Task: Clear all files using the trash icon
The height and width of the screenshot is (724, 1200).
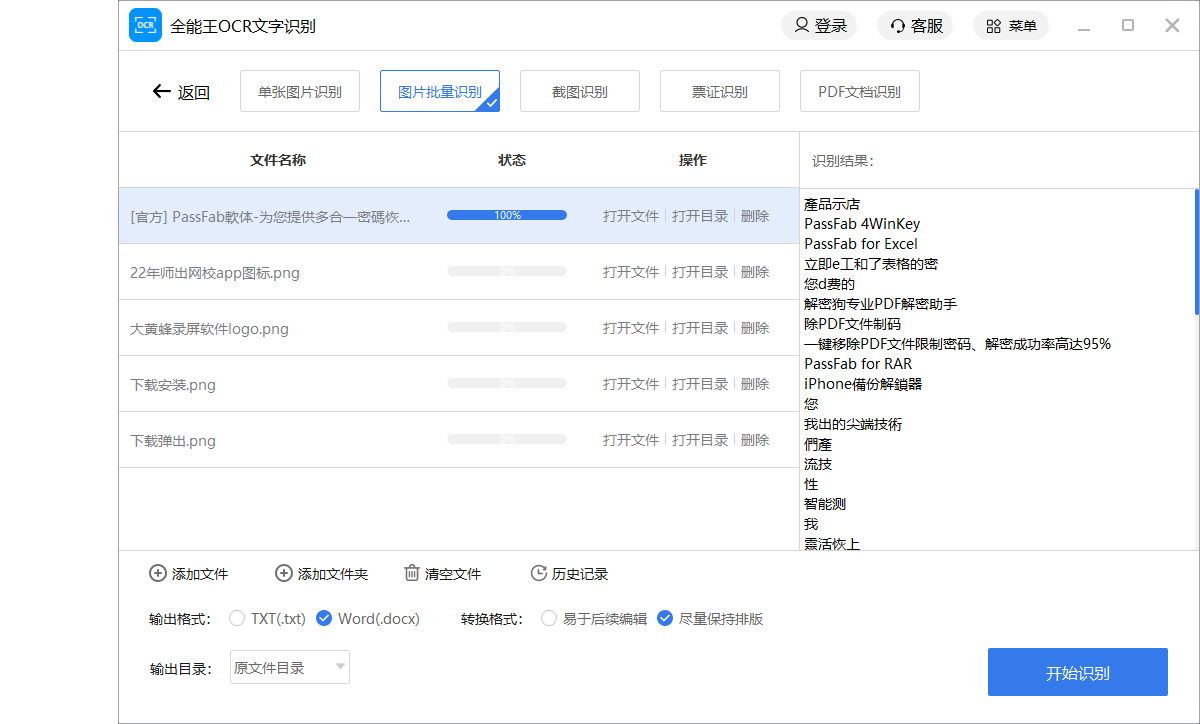Action: point(412,573)
